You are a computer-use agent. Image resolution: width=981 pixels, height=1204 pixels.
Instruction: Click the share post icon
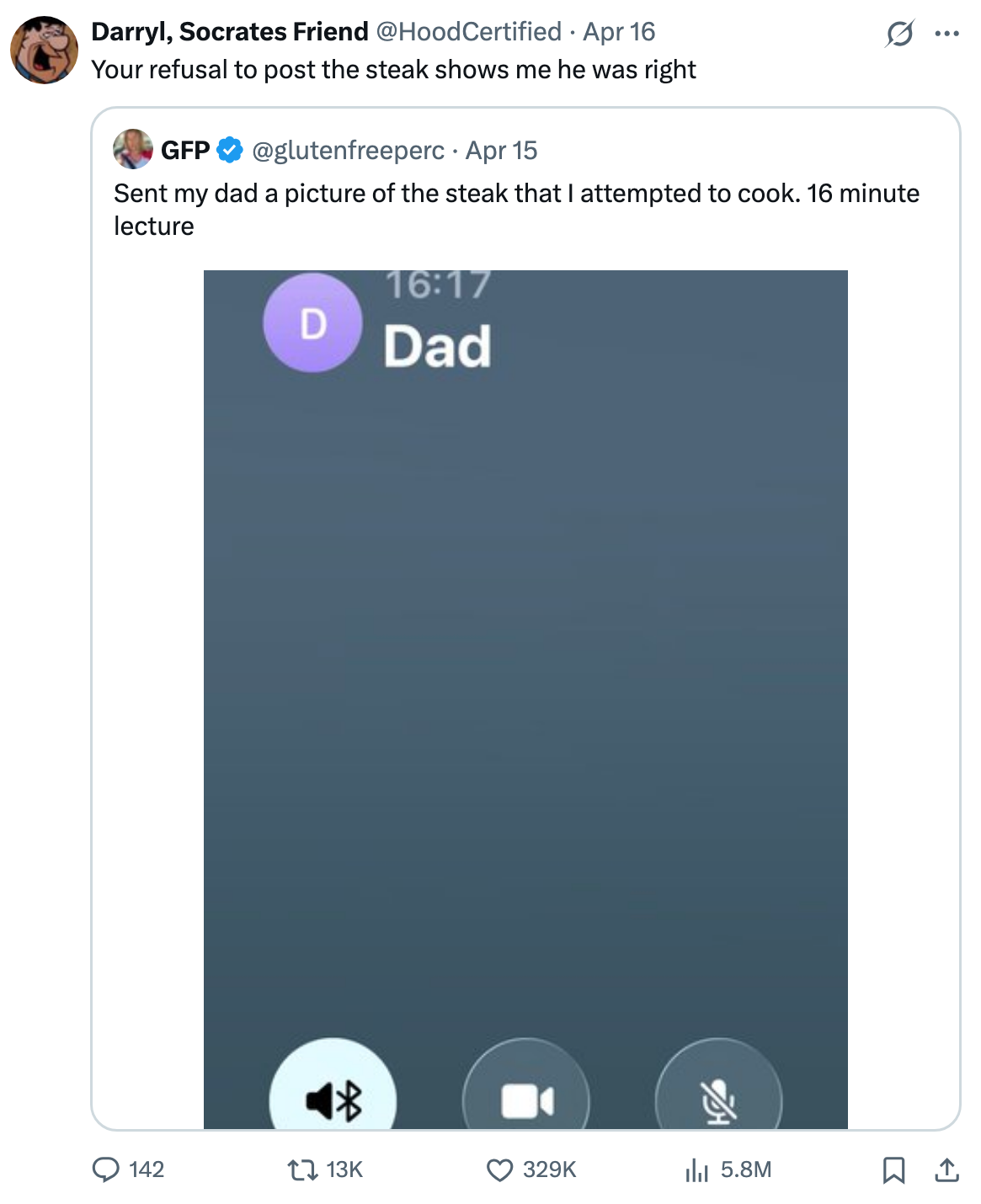(946, 1169)
